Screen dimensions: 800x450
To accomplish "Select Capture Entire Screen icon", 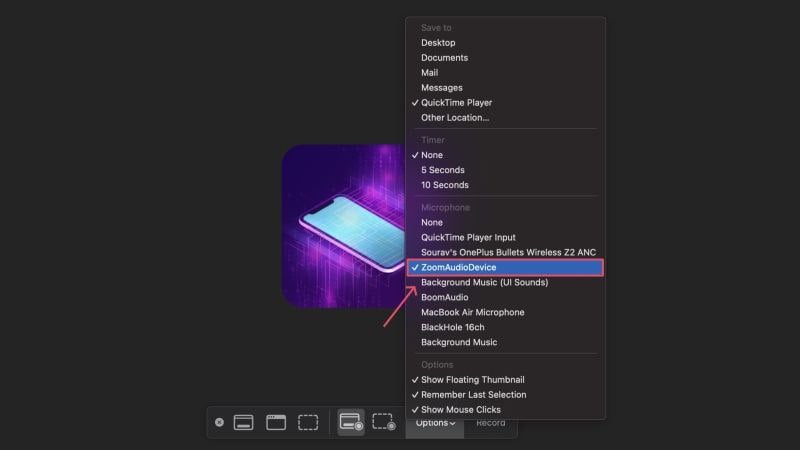I will pyautogui.click(x=243, y=422).
